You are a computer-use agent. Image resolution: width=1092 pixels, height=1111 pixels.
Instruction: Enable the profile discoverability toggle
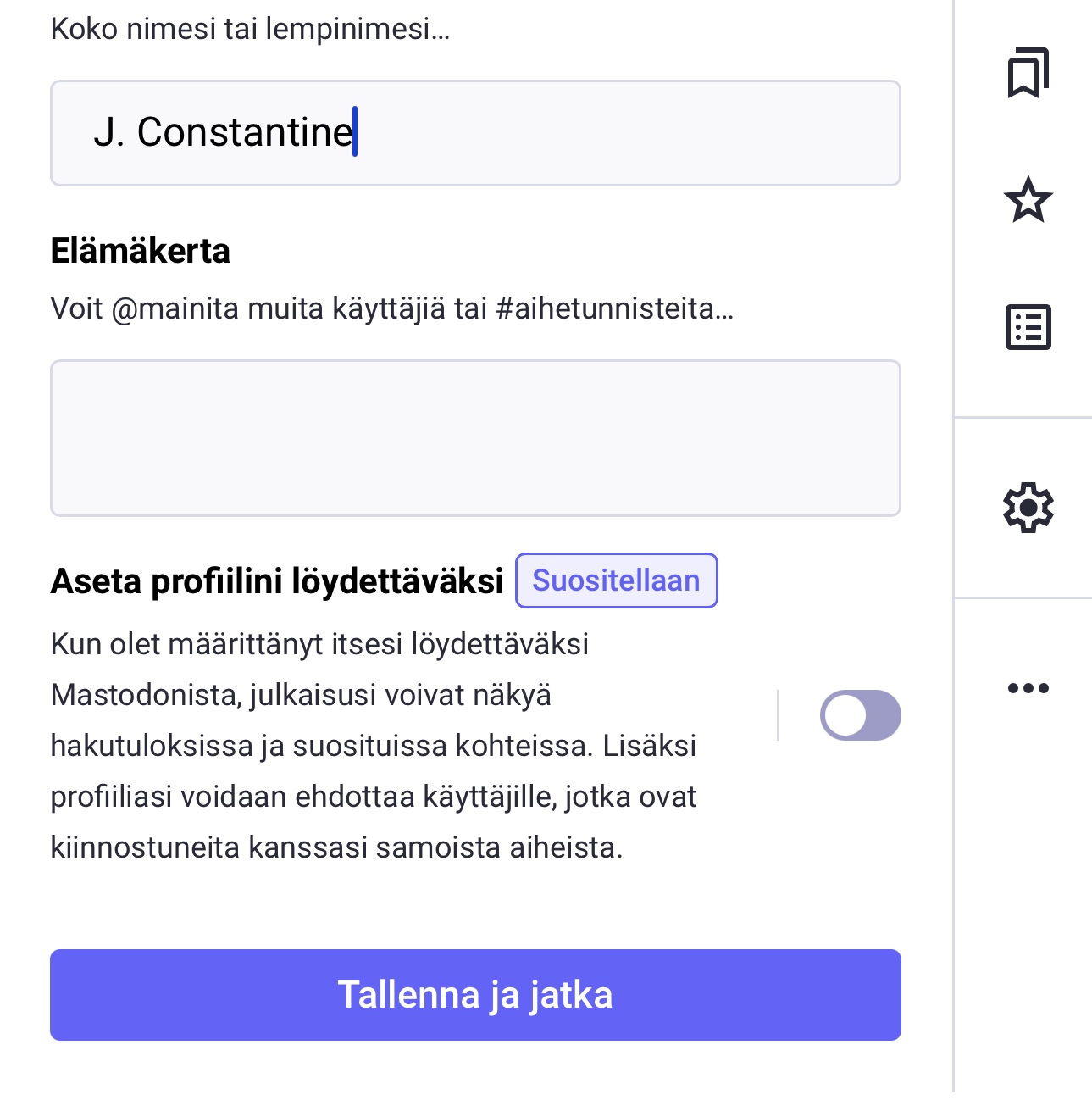coord(860,715)
